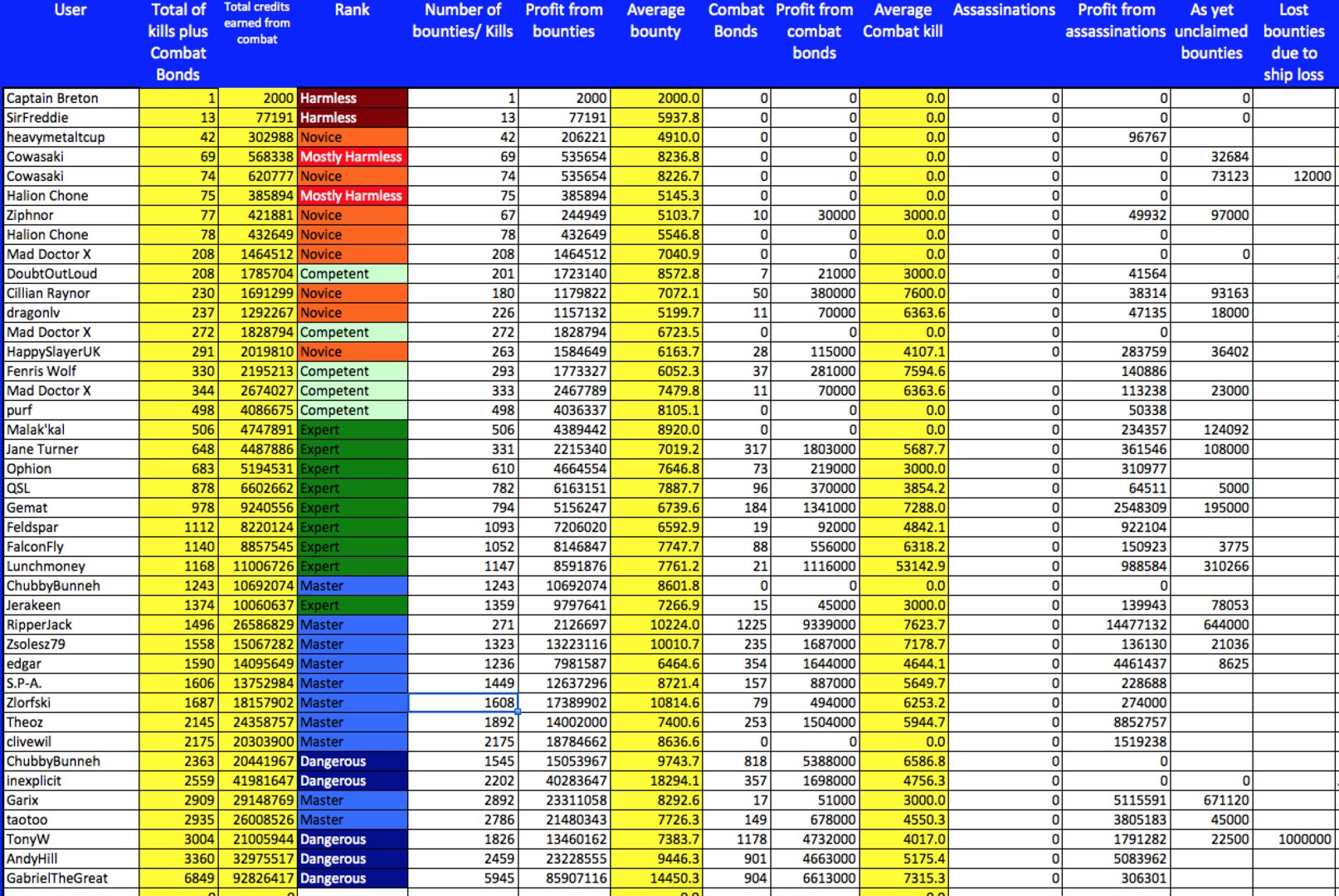Screen dimensions: 1339x896
Task: Click the 'HappySlayerUK' cell
Action: [71, 352]
